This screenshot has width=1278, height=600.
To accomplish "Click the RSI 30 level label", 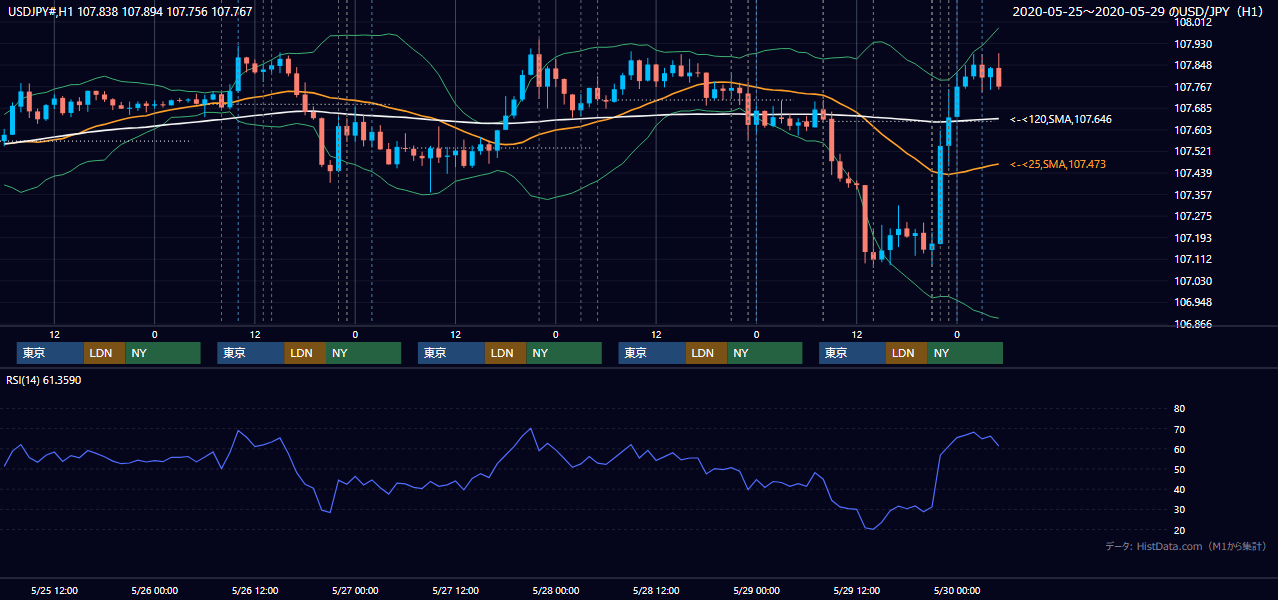I will tap(1179, 509).
